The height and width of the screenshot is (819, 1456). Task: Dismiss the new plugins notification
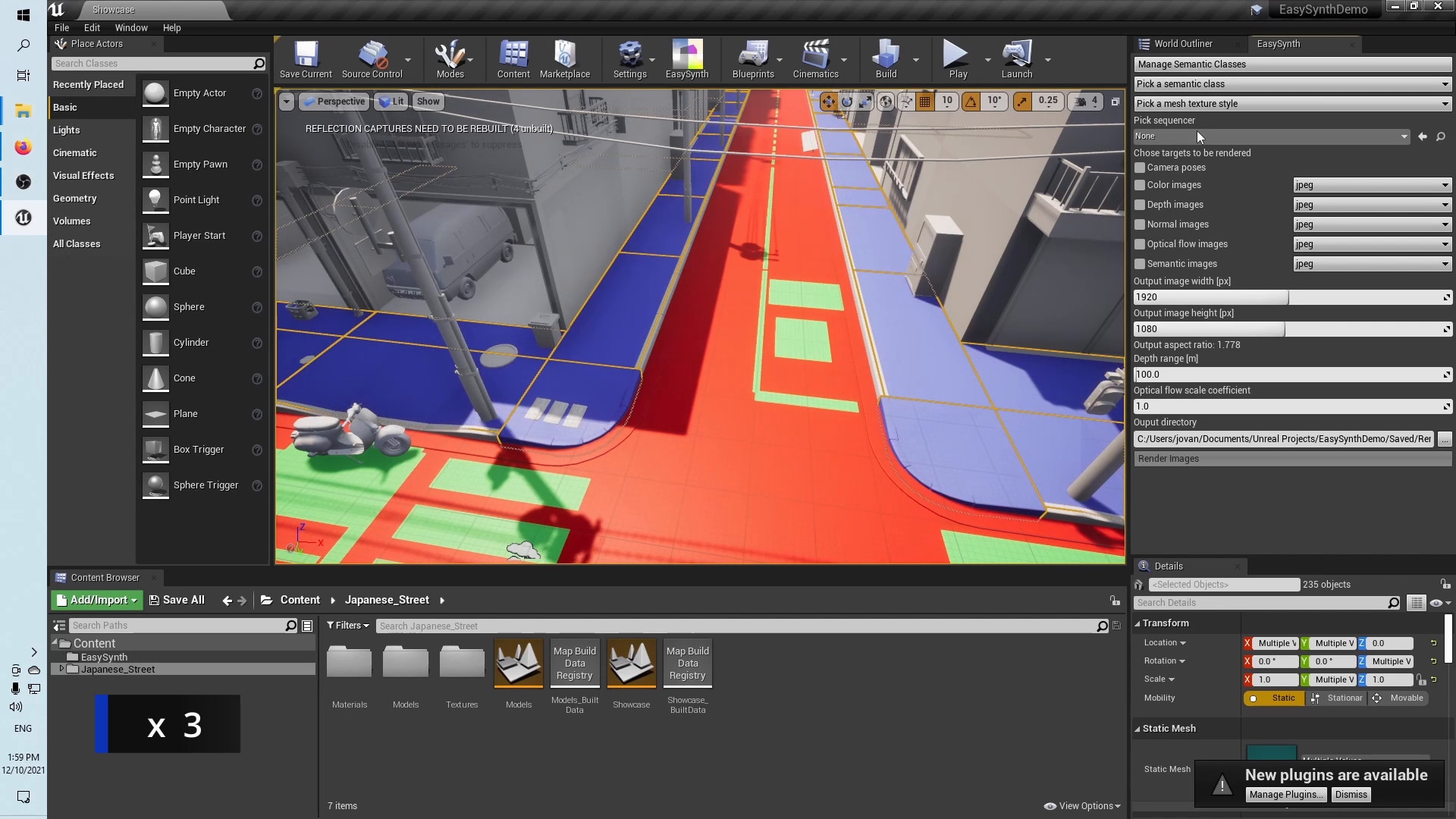tap(1351, 795)
